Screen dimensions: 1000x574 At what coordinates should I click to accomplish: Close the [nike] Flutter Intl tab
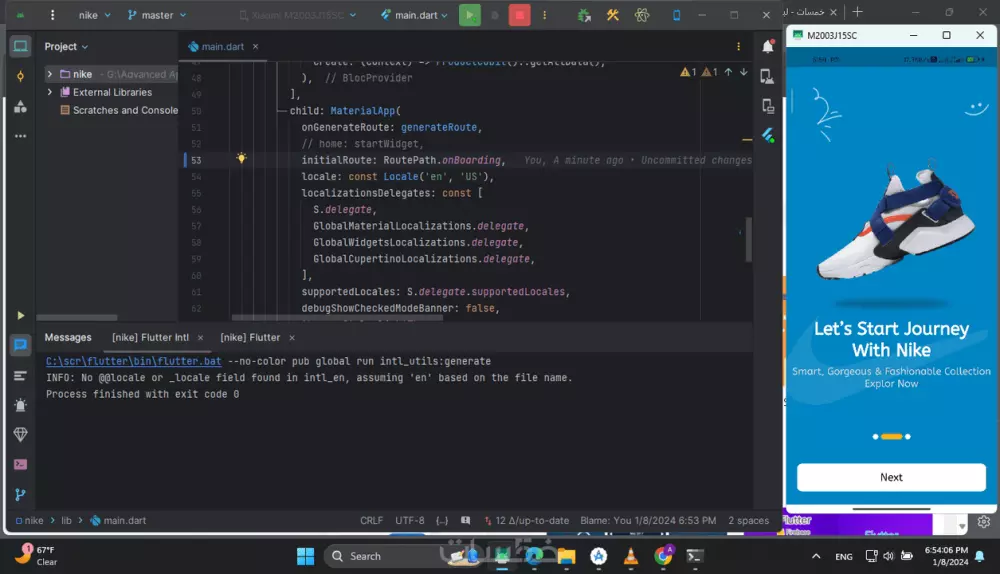200,337
